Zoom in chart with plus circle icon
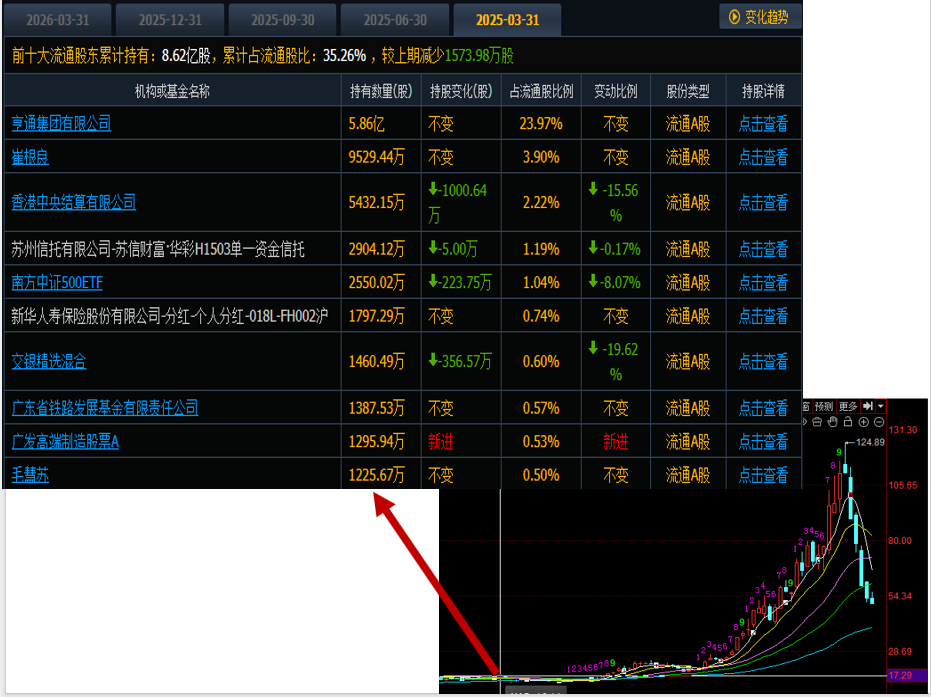The width and height of the screenshot is (931, 697). (x=864, y=422)
